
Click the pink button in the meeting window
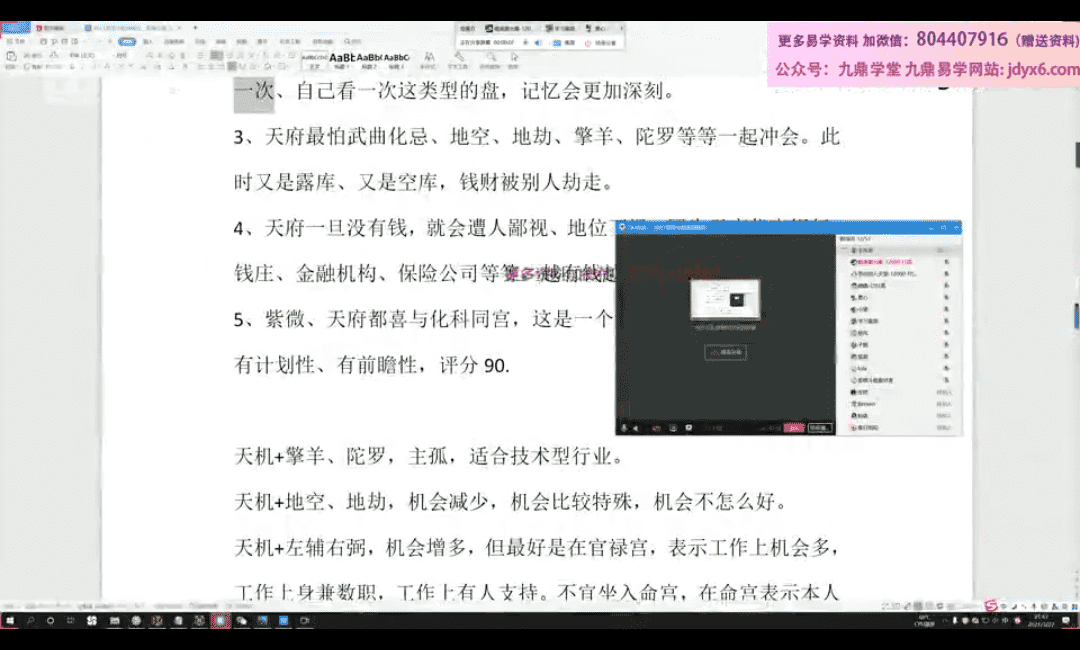coord(794,427)
